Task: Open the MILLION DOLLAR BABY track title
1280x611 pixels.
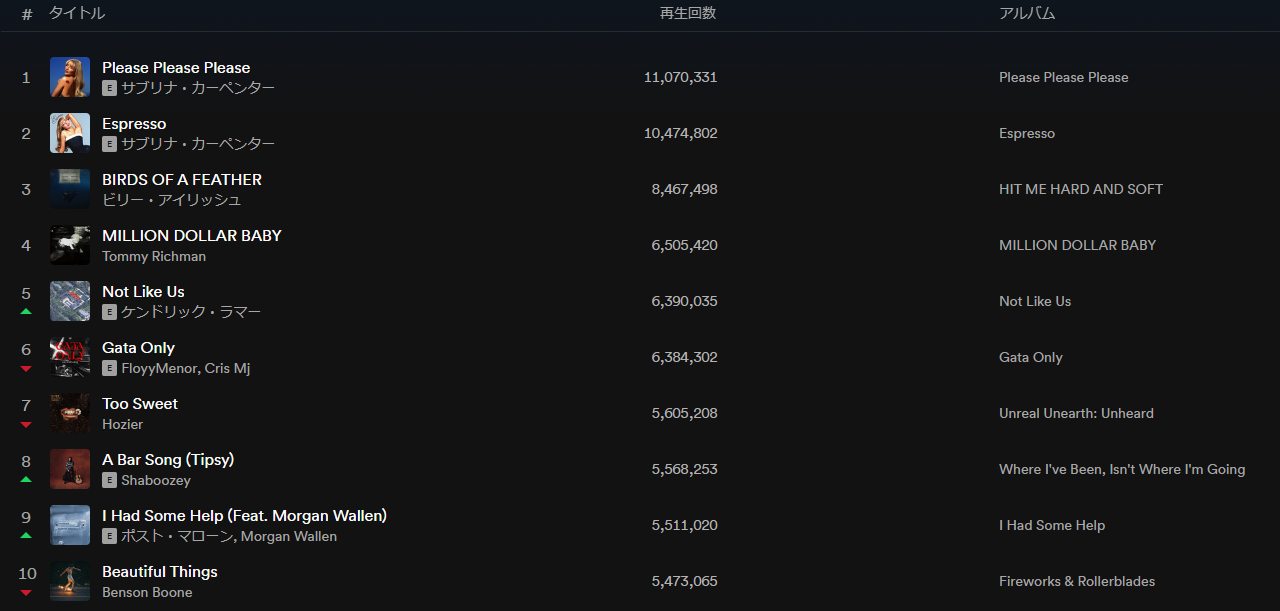Action: click(192, 235)
